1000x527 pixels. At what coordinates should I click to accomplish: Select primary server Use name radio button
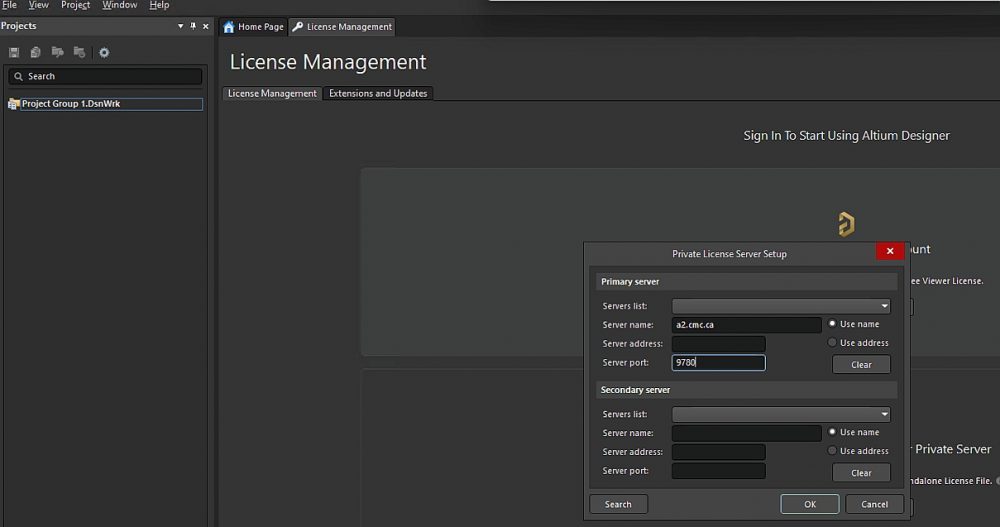[x=832, y=324]
